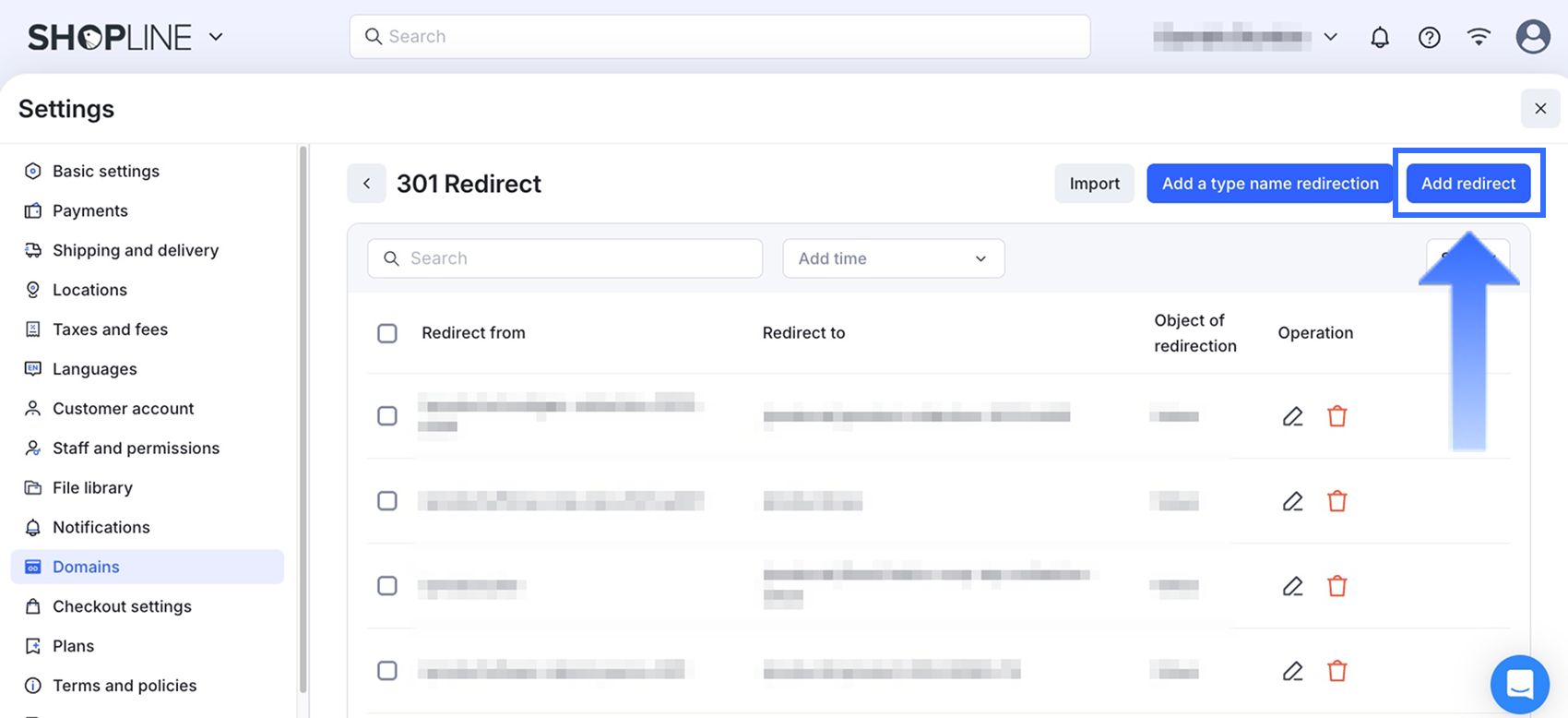Expand the Add time dropdown
The image size is (1568, 718).
coord(893,258)
